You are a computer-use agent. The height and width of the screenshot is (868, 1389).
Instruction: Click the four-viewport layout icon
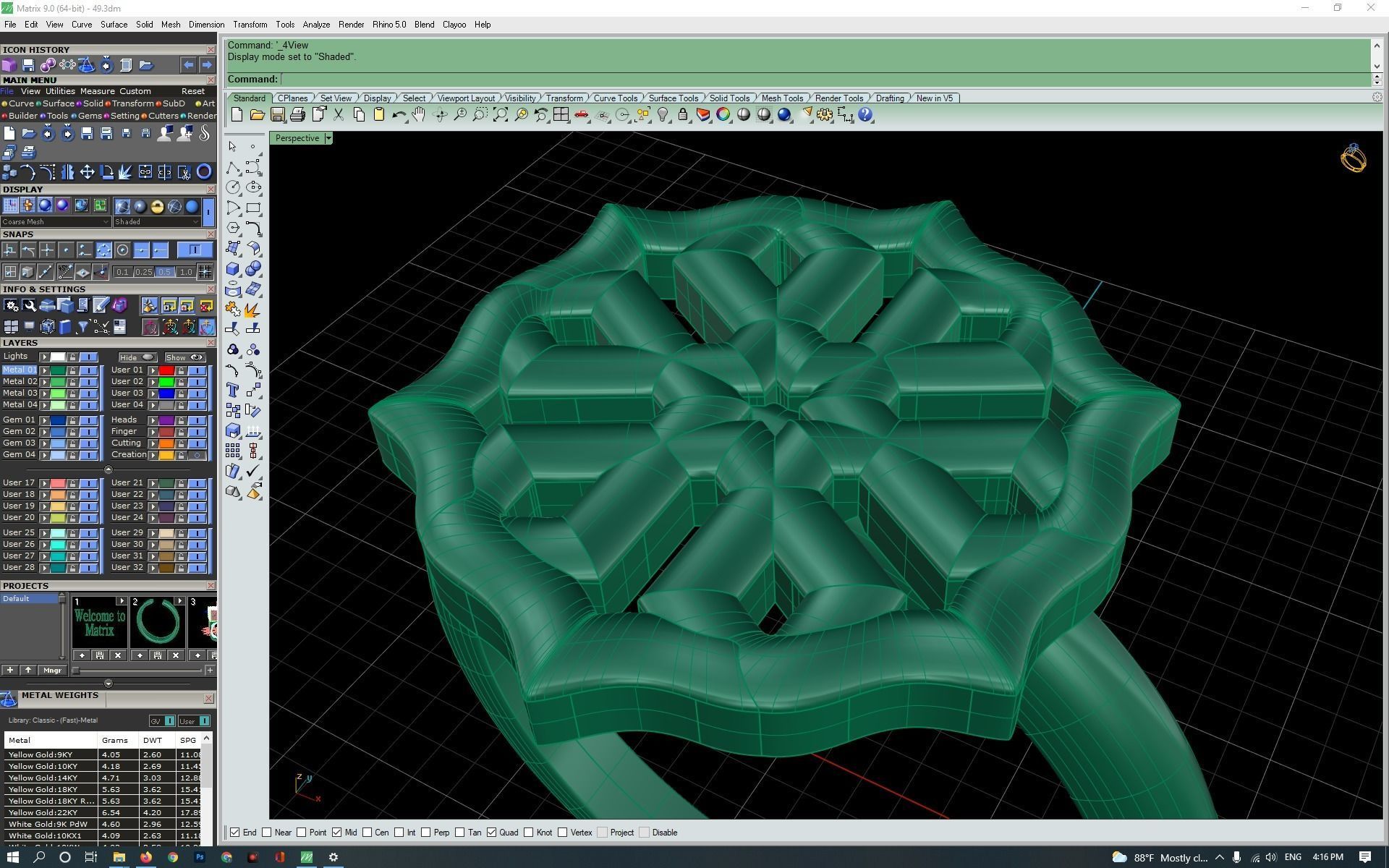coord(561,114)
